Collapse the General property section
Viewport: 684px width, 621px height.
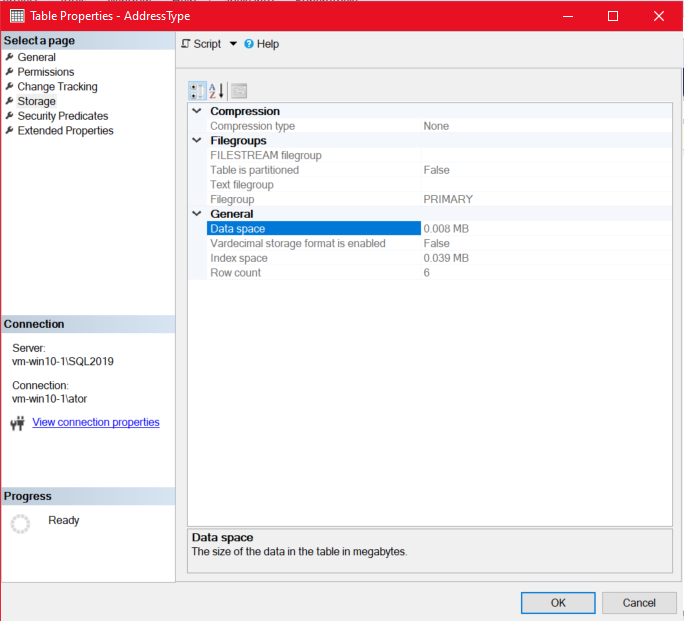[197, 213]
